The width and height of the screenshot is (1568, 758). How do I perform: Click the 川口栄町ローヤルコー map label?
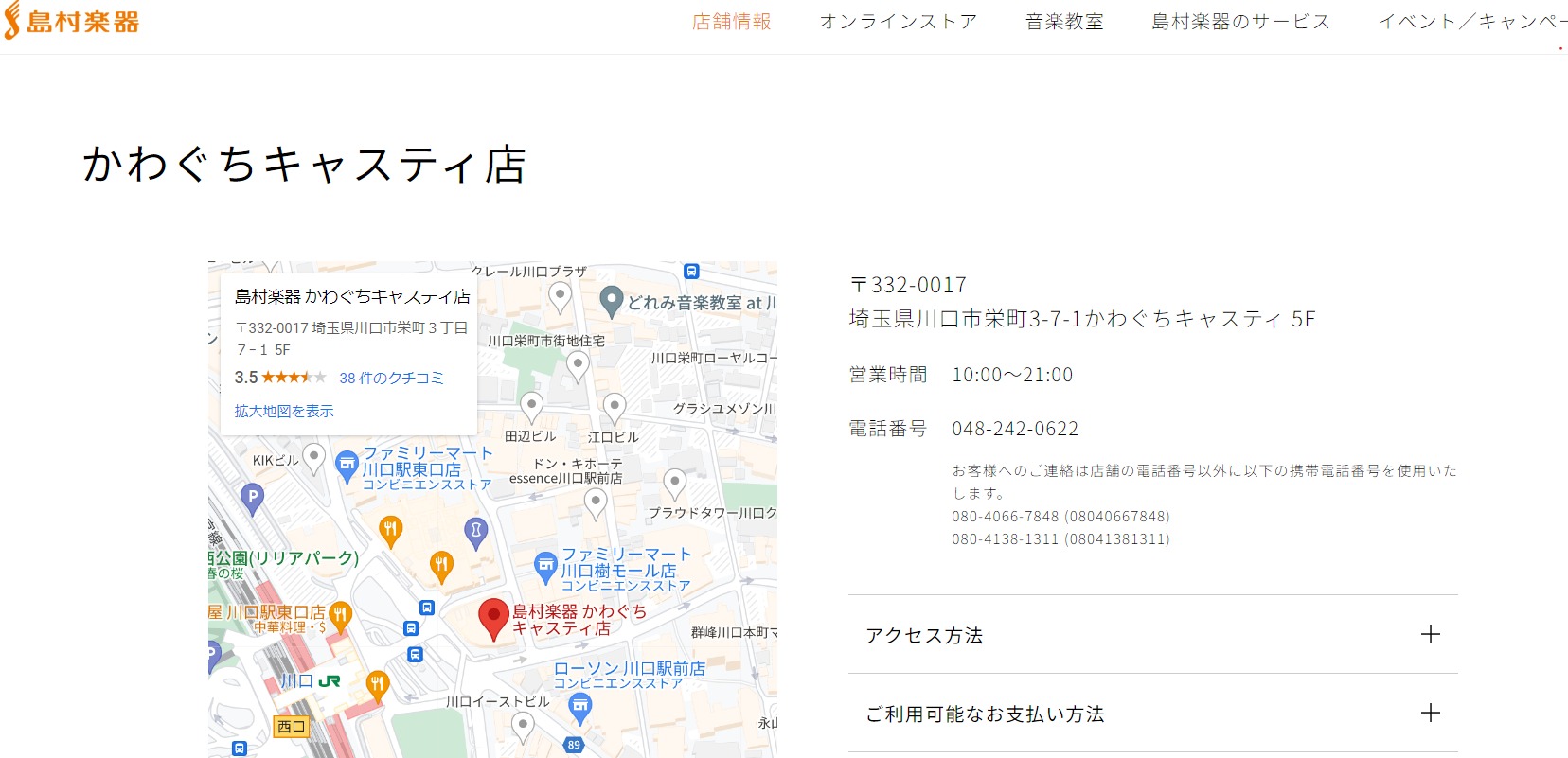(x=714, y=358)
